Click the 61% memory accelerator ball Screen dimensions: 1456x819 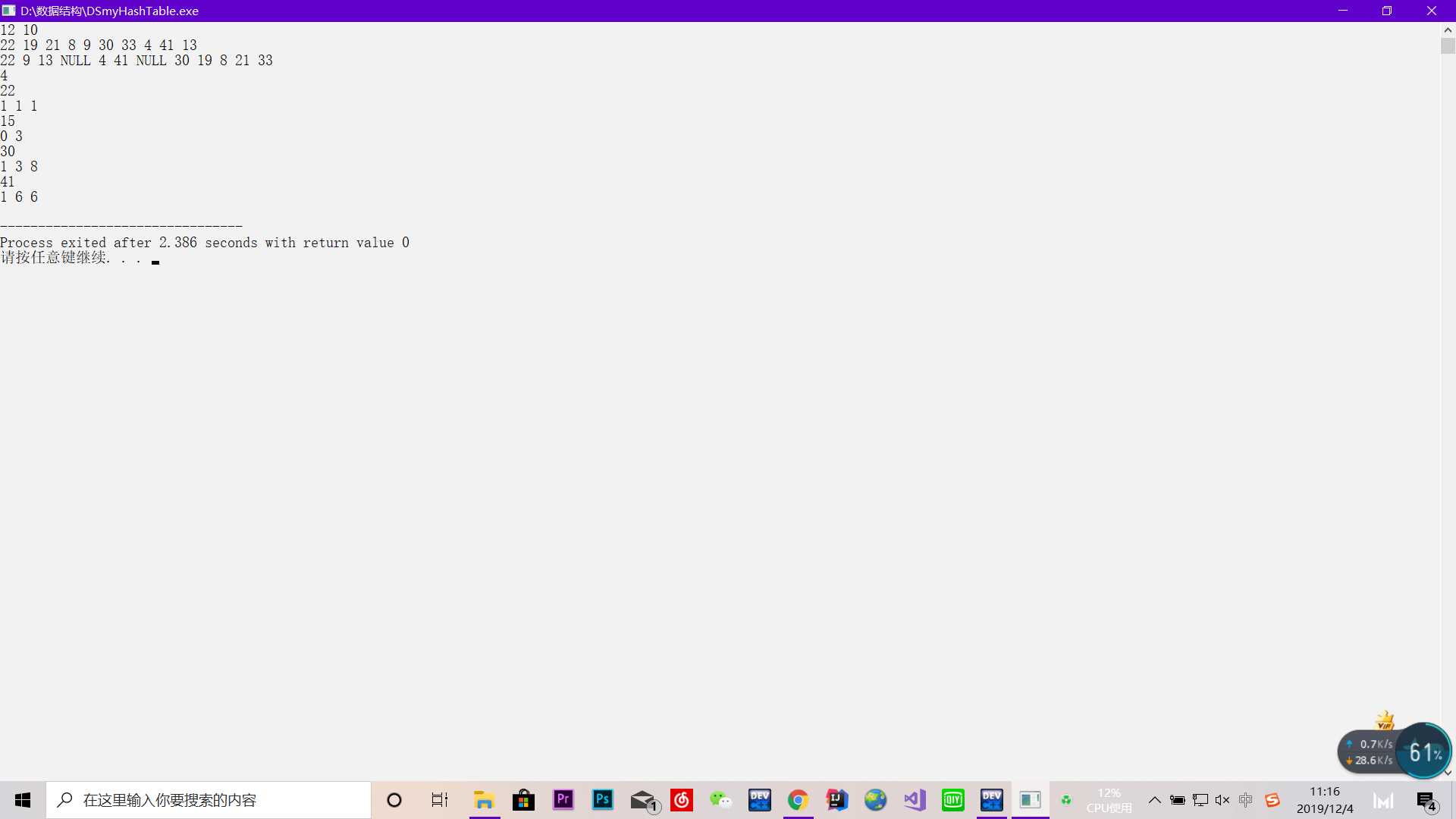coord(1423,752)
